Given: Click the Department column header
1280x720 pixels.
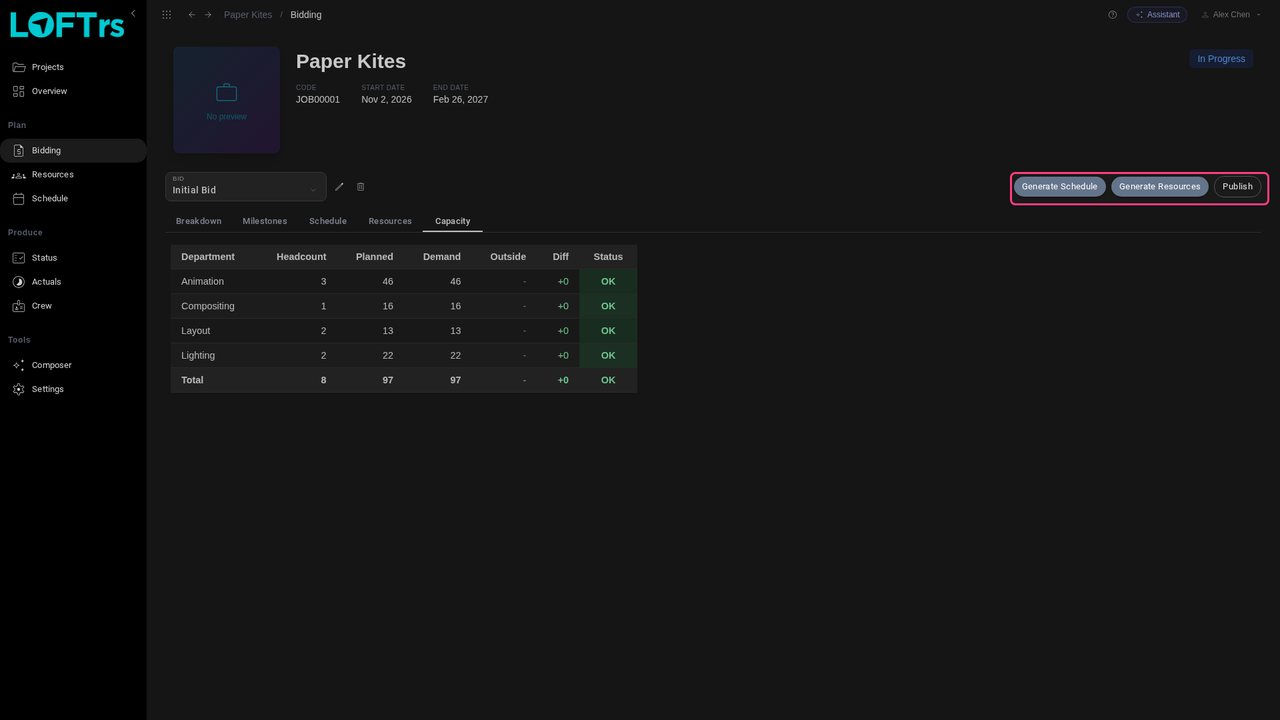Looking at the screenshot, I should click(x=208, y=257).
